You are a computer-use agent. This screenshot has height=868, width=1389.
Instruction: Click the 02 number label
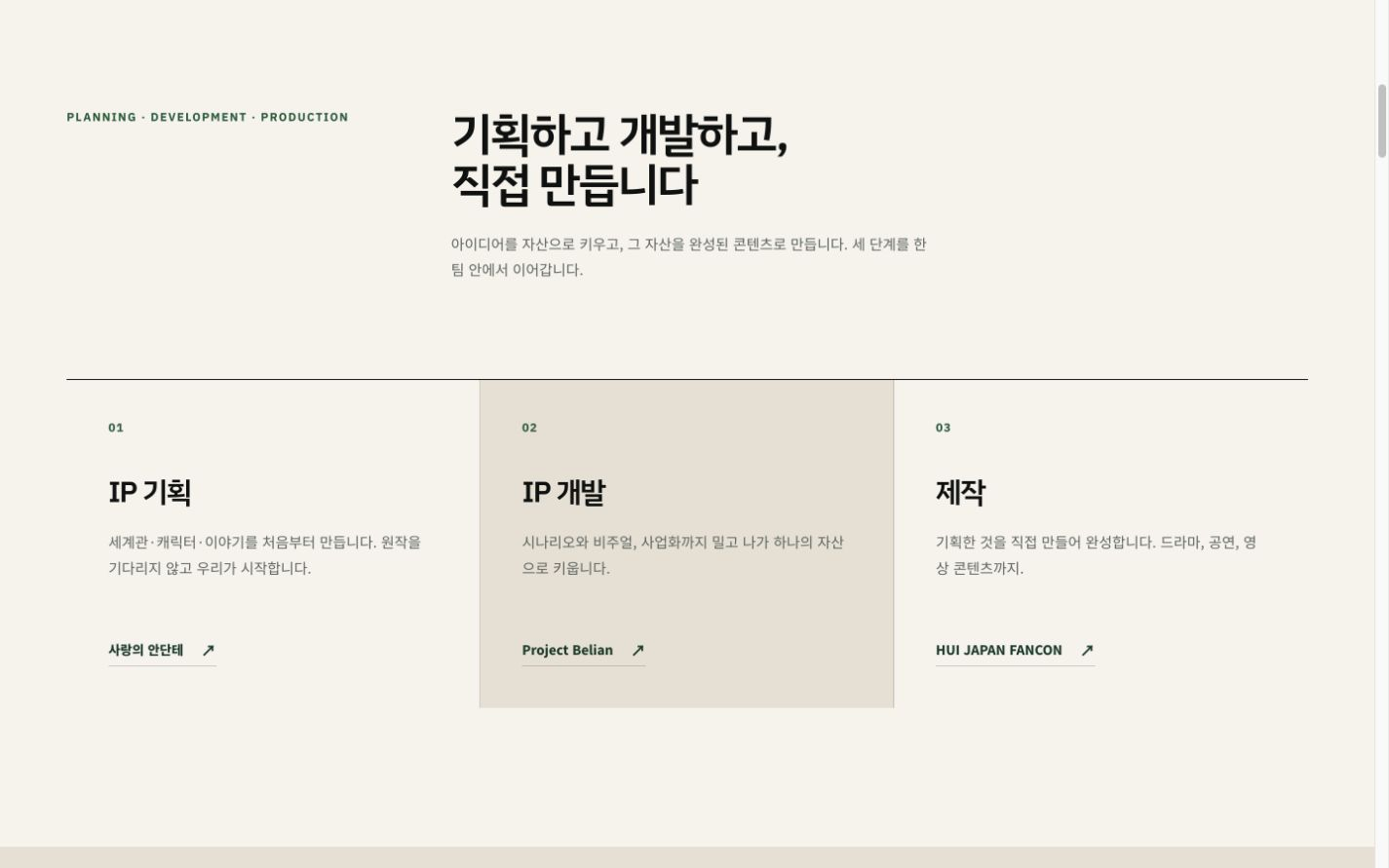(529, 428)
